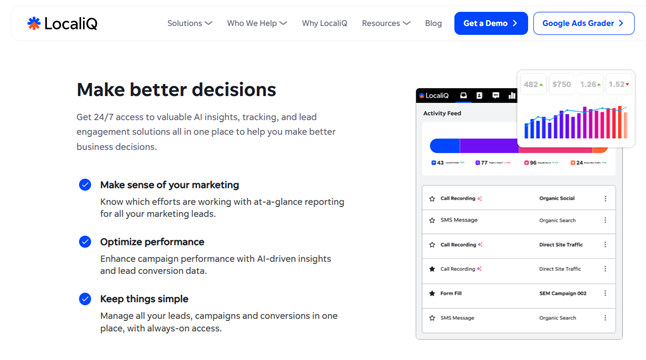Click the filled star beside Form Fill
The image size is (646, 360).
[432, 293]
